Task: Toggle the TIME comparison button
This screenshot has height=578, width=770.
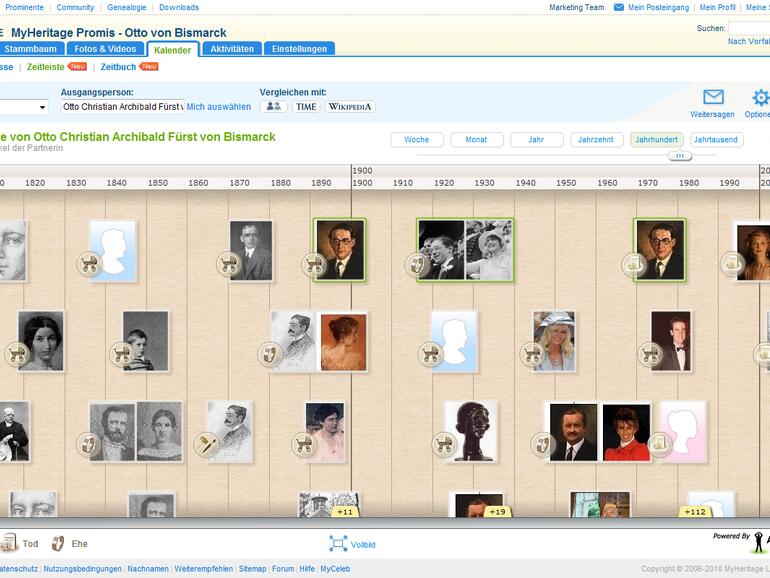Action: 306,107
